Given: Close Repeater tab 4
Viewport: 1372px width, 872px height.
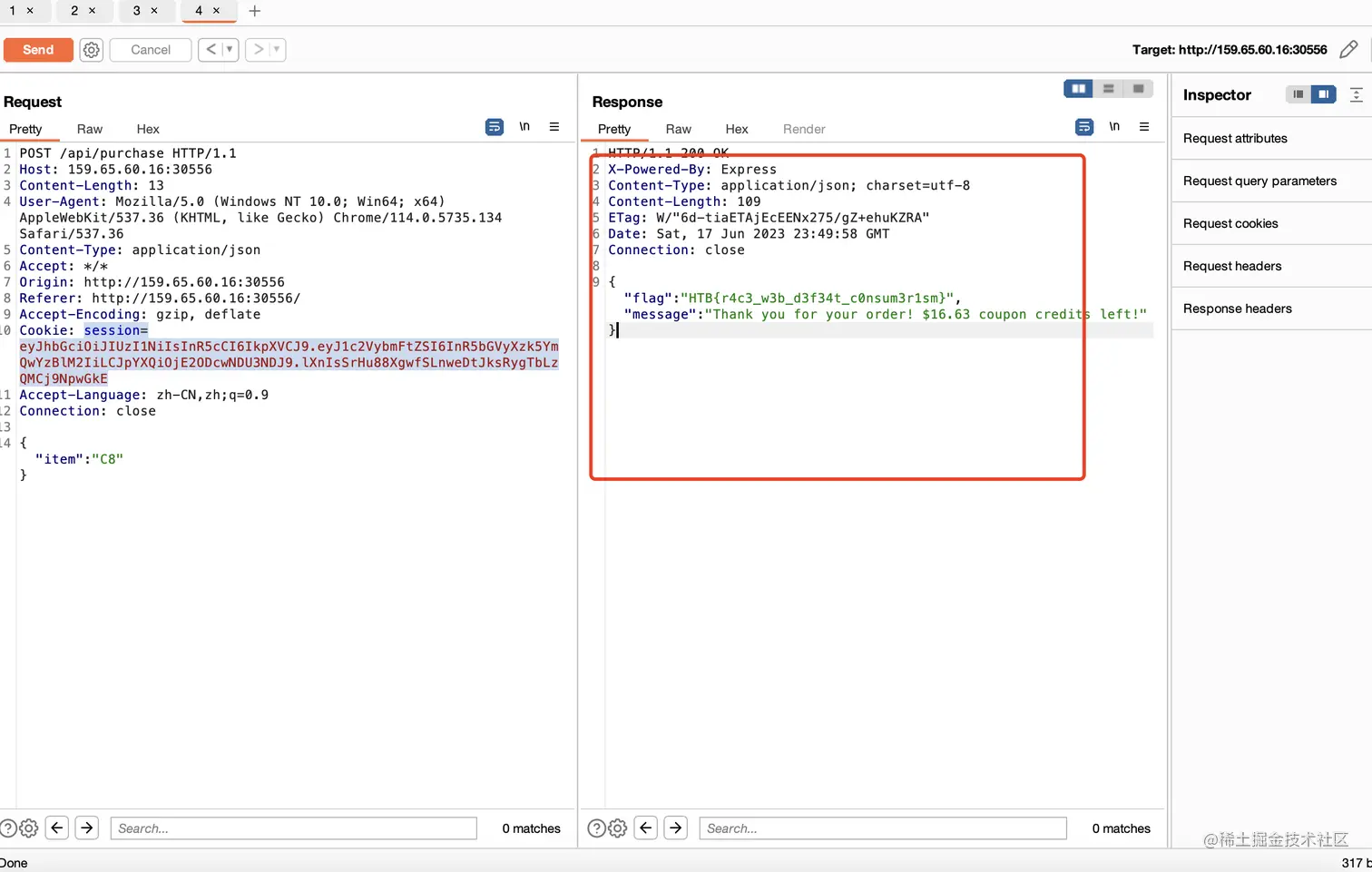Looking at the screenshot, I should [x=216, y=11].
